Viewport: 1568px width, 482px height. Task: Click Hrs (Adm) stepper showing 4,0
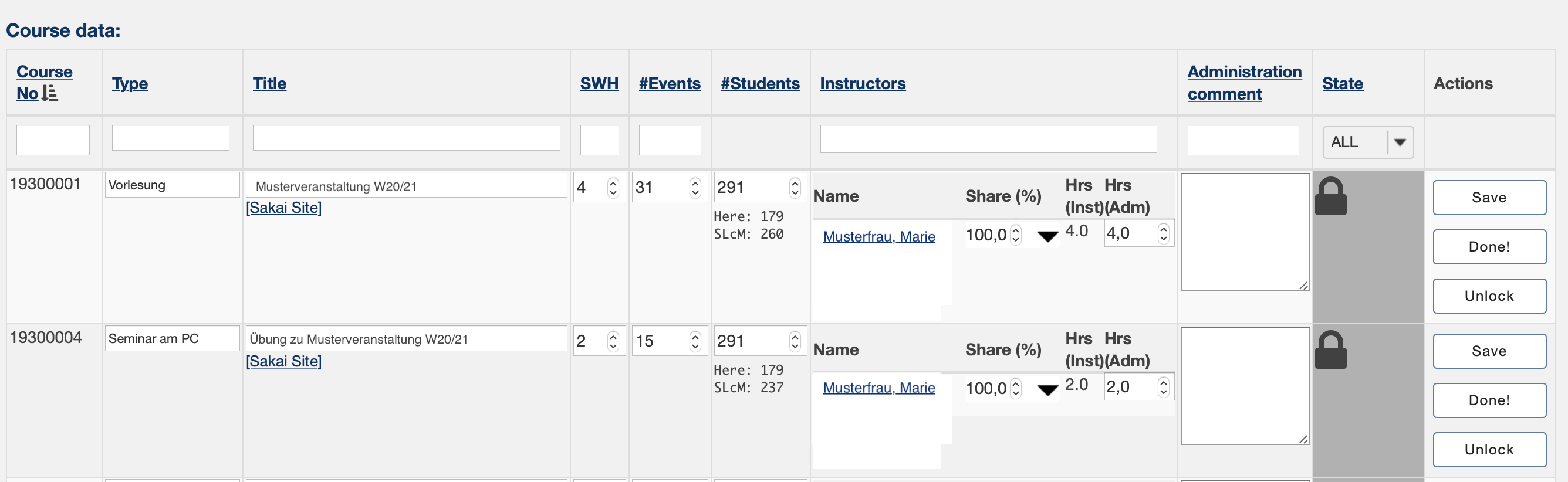(1163, 233)
